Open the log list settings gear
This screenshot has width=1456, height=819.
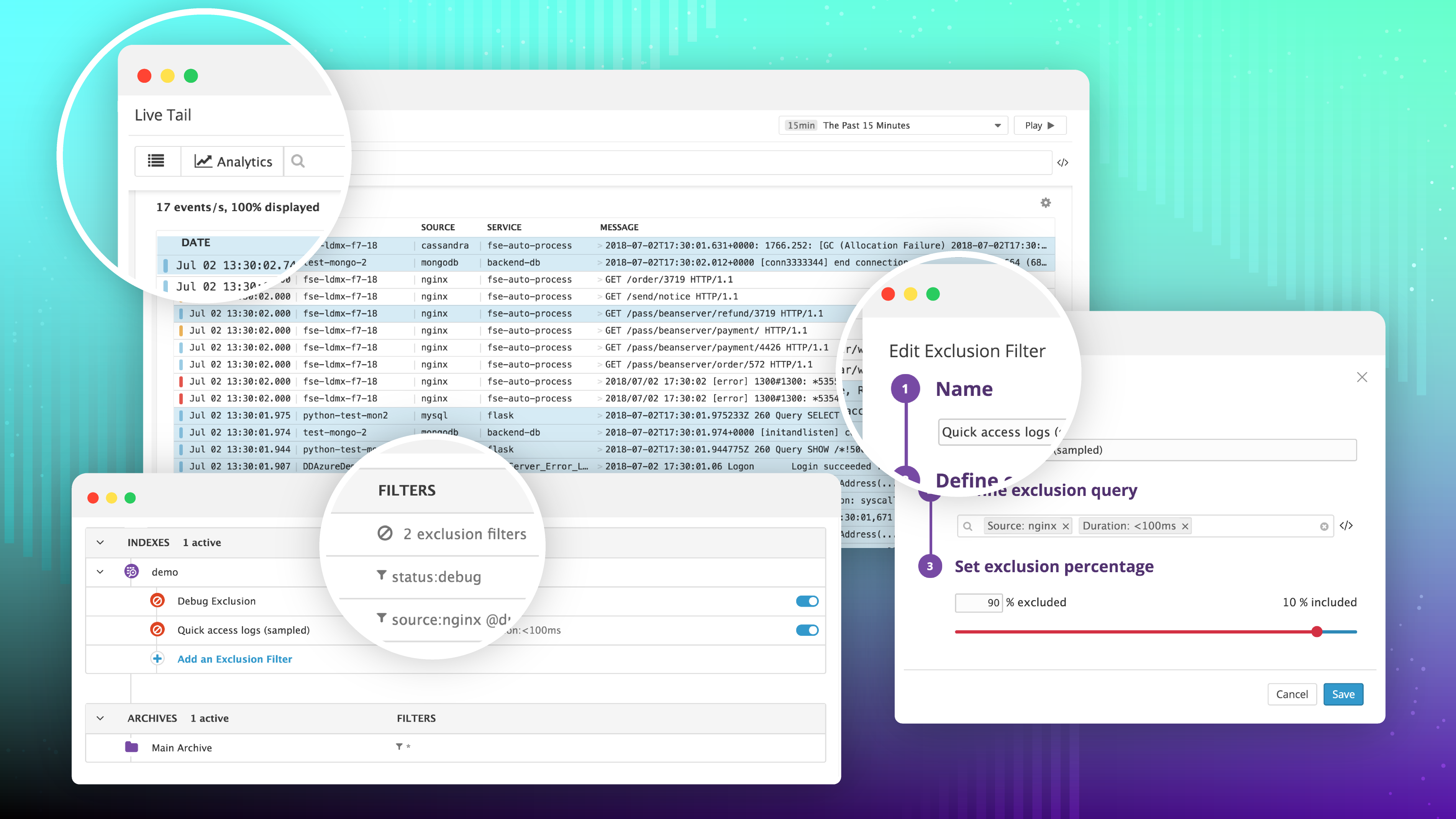(x=1045, y=202)
